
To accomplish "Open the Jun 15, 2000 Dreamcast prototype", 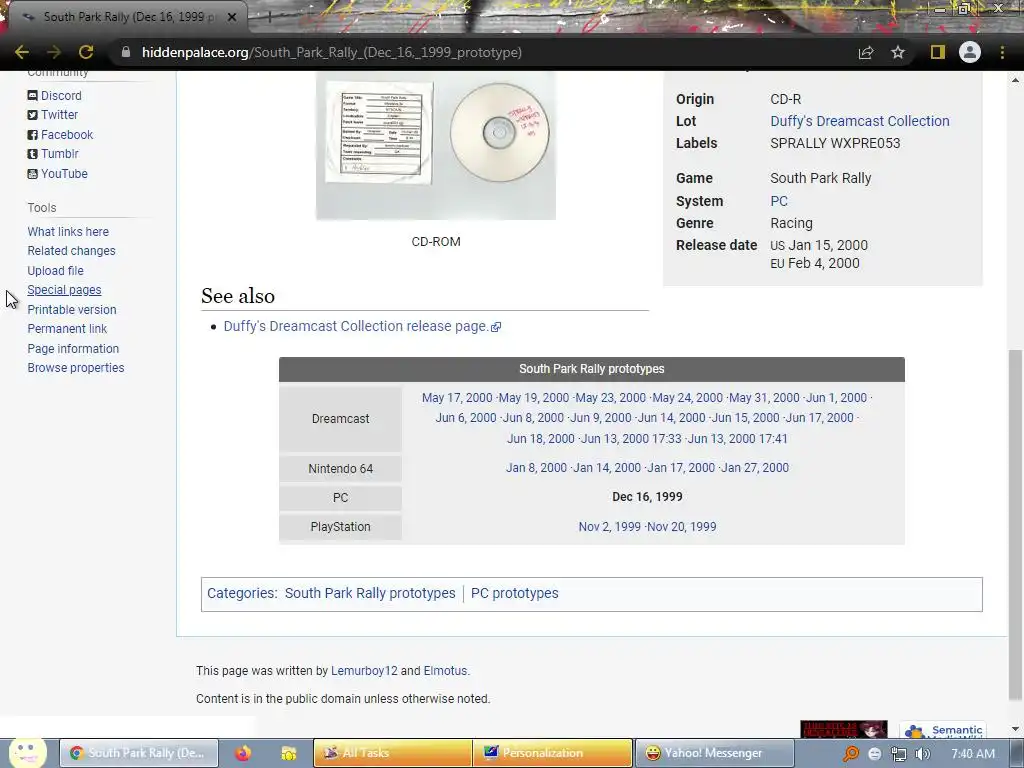I will [746, 418].
